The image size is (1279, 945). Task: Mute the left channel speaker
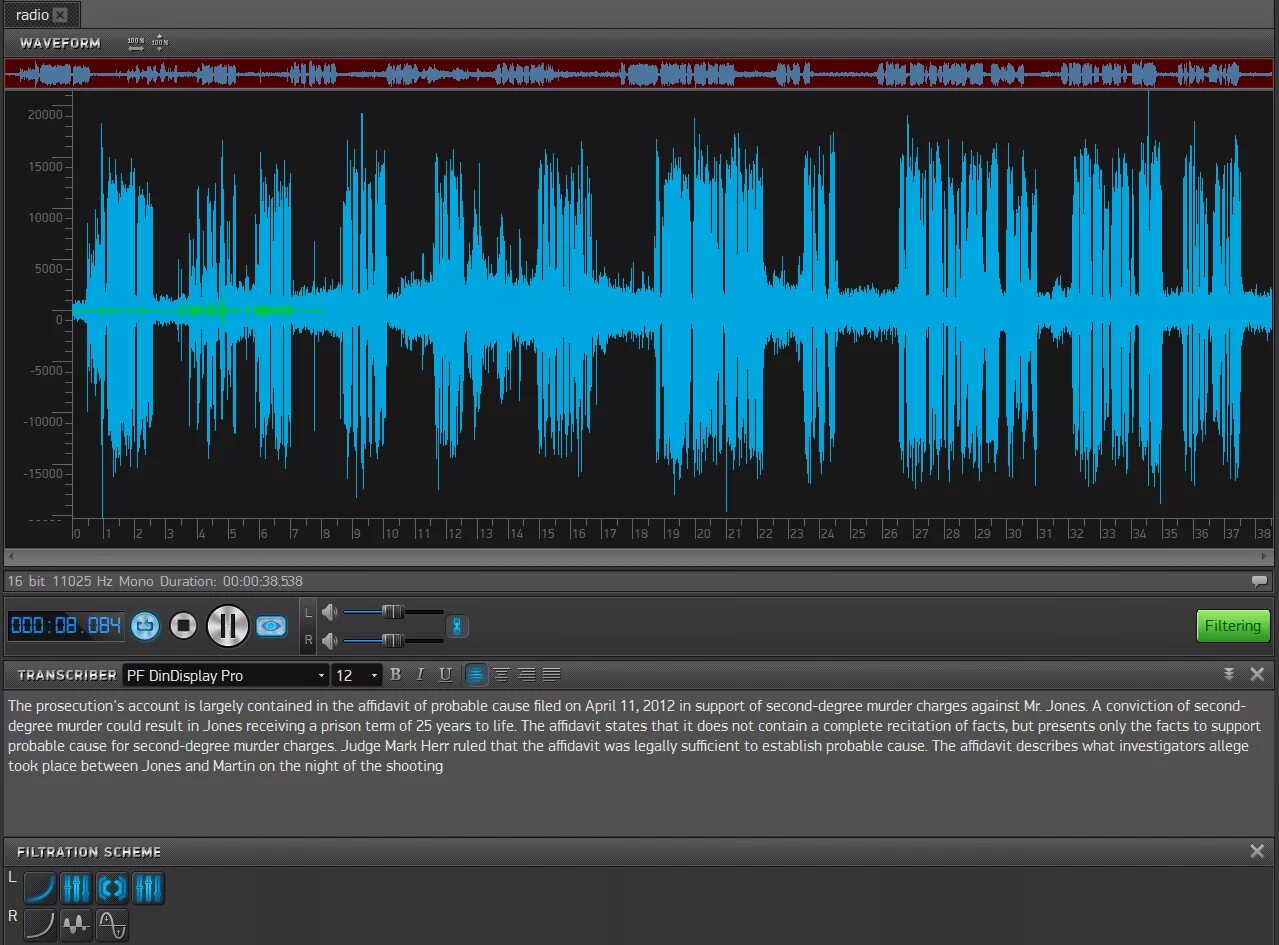[x=329, y=612]
